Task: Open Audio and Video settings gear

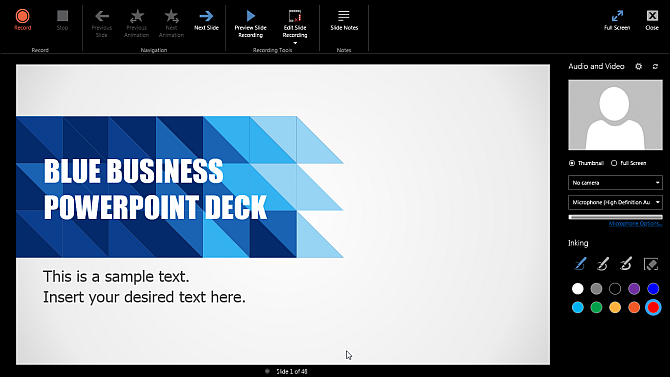Action: pyautogui.click(x=638, y=66)
